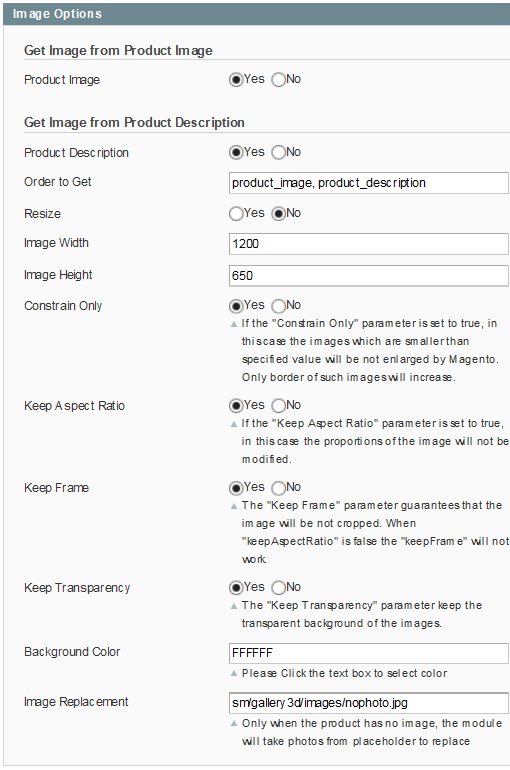This screenshot has height=770, width=510.
Task: Click the Image Replacement path field
Action: [369, 703]
